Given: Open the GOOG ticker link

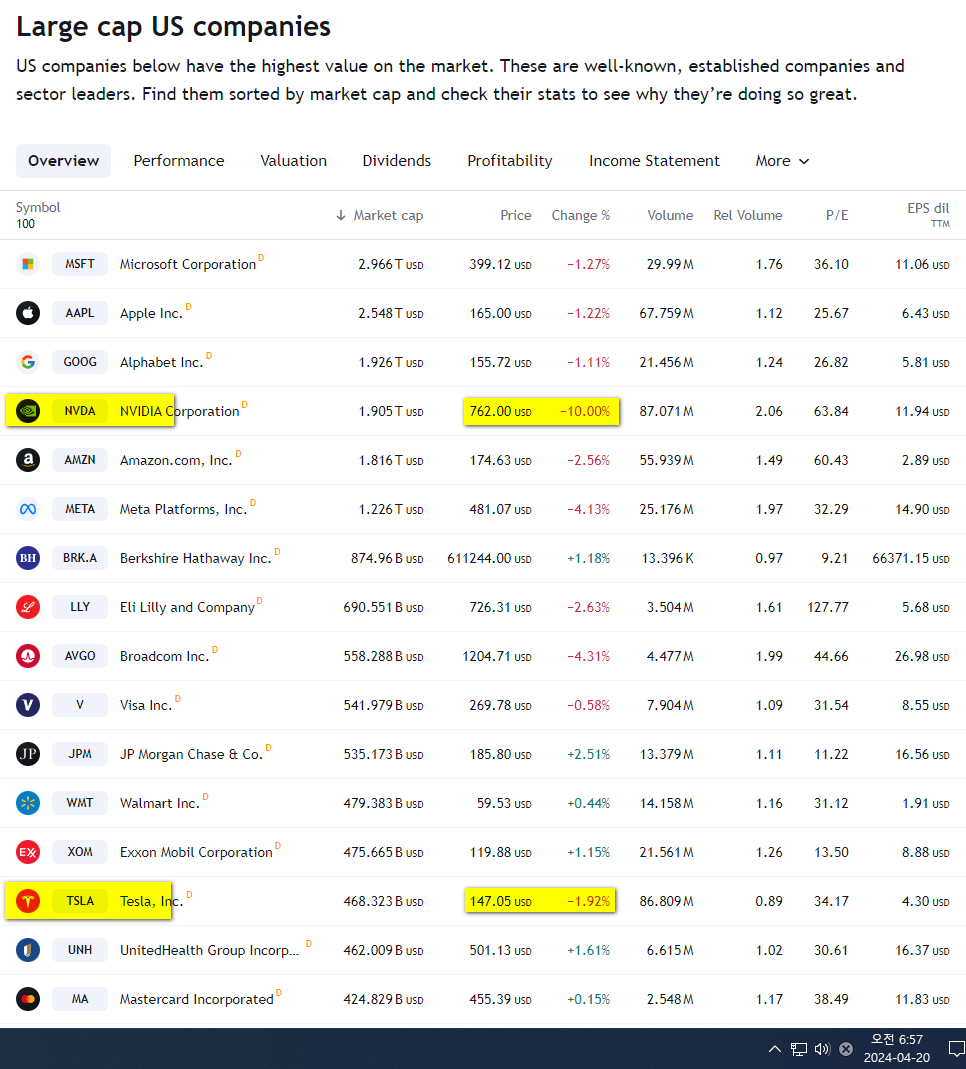Looking at the screenshot, I should [x=80, y=362].
